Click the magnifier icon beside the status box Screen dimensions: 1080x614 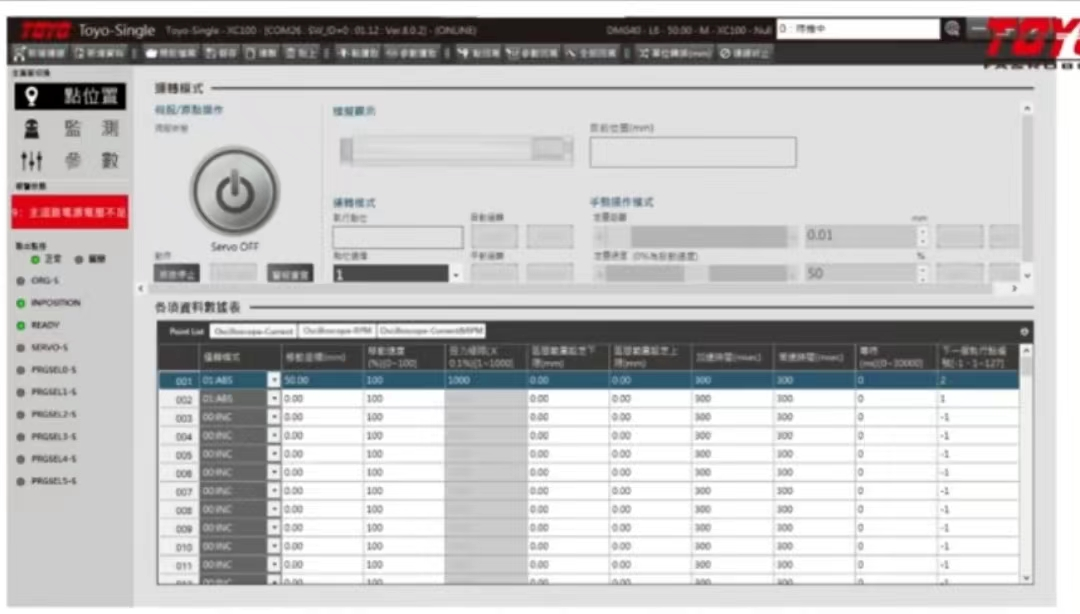pyautogui.click(x=953, y=30)
